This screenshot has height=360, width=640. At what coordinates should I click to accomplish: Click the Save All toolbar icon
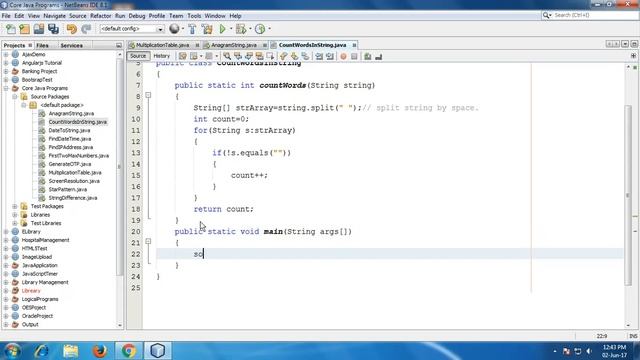(x=53, y=29)
